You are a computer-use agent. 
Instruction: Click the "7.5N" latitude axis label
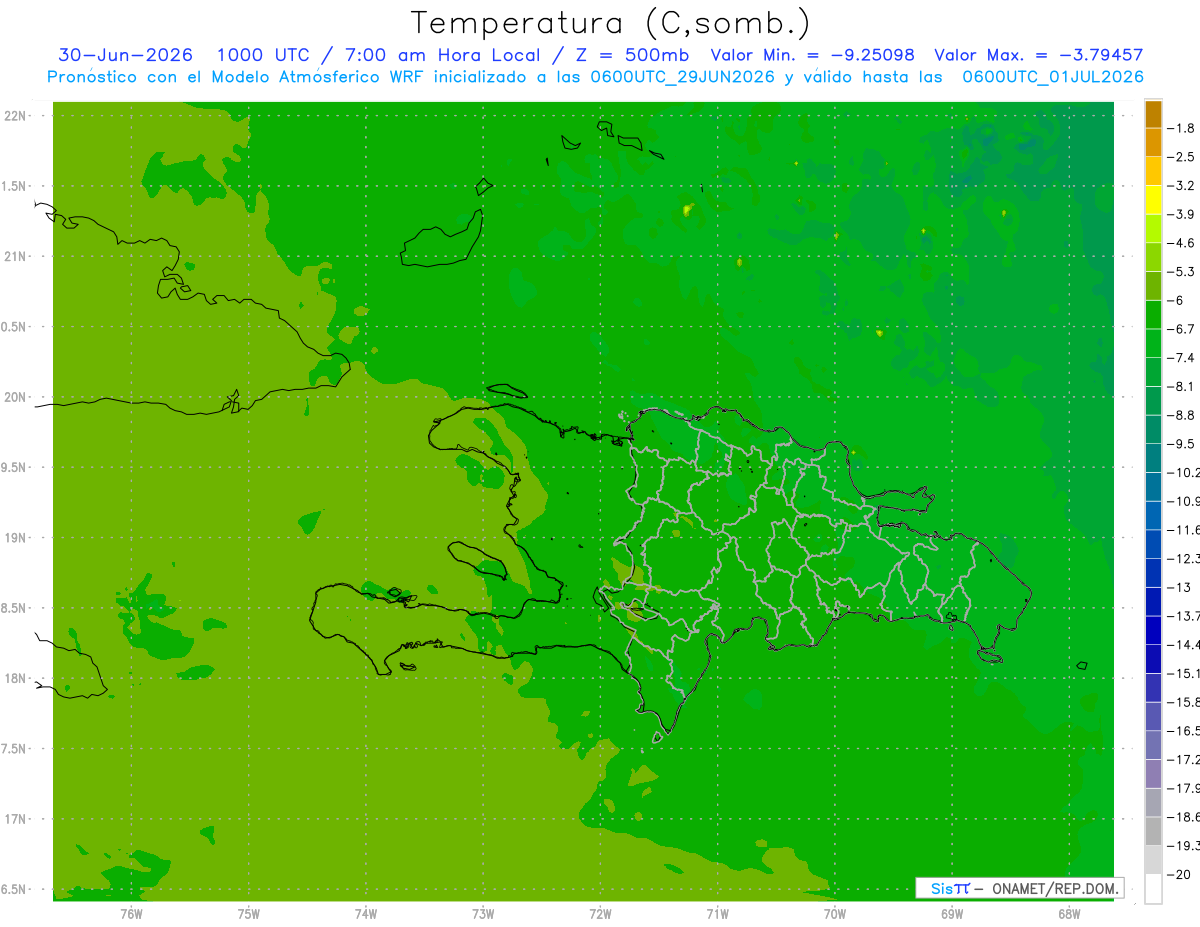point(15,749)
